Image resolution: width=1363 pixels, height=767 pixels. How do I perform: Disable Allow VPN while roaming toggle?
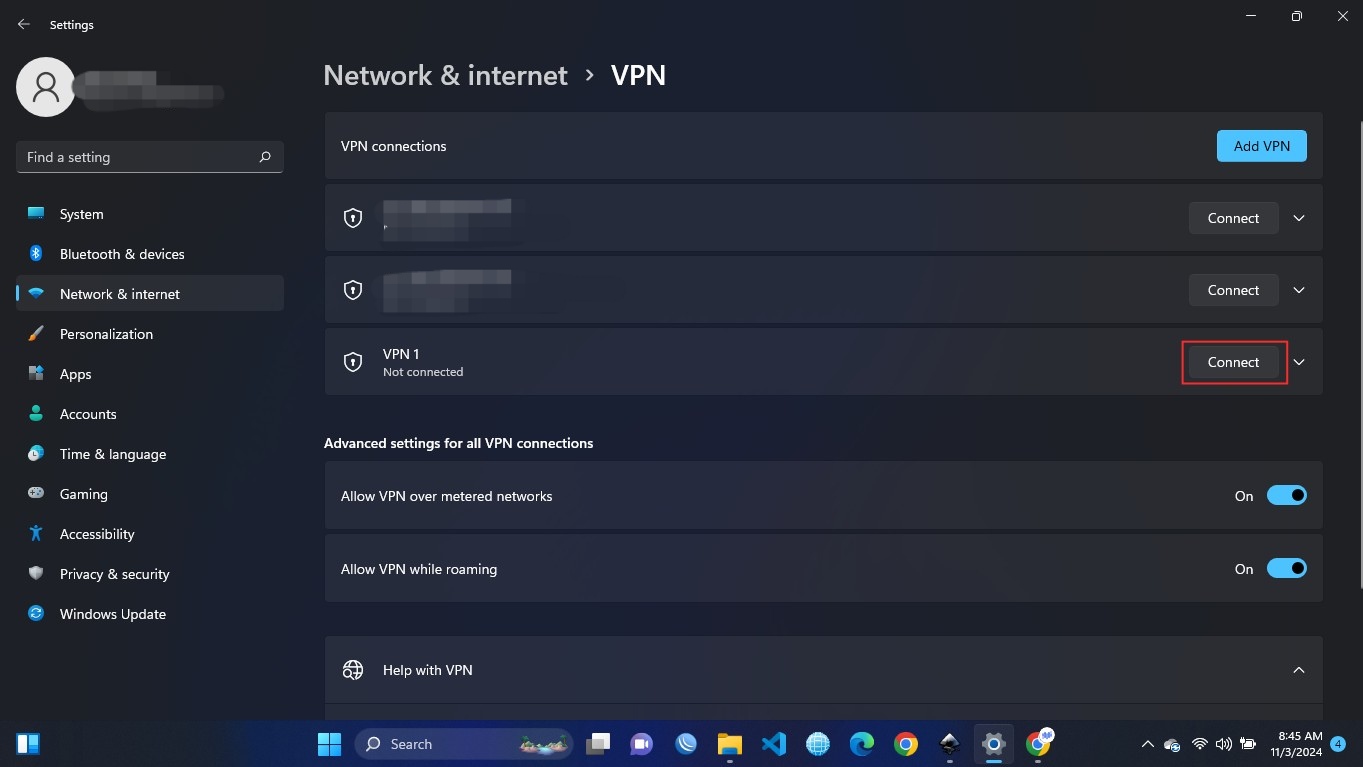point(1286,569)
